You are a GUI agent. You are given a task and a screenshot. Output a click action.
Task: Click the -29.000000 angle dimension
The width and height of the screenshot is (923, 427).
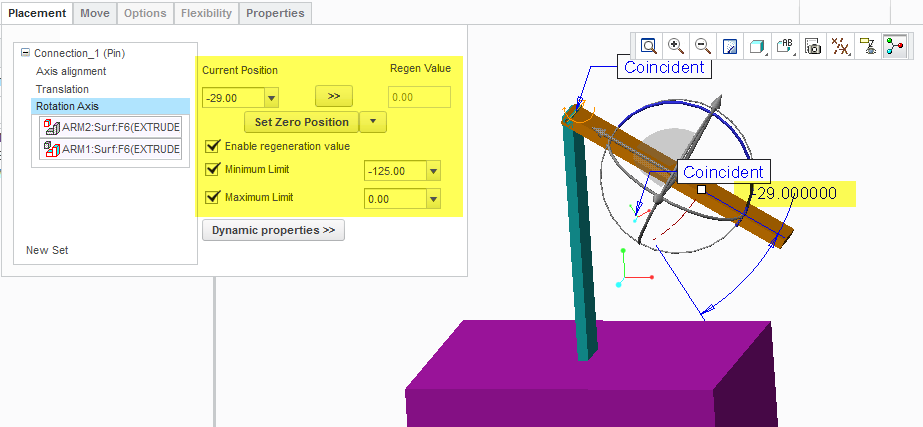click(795, 193)
